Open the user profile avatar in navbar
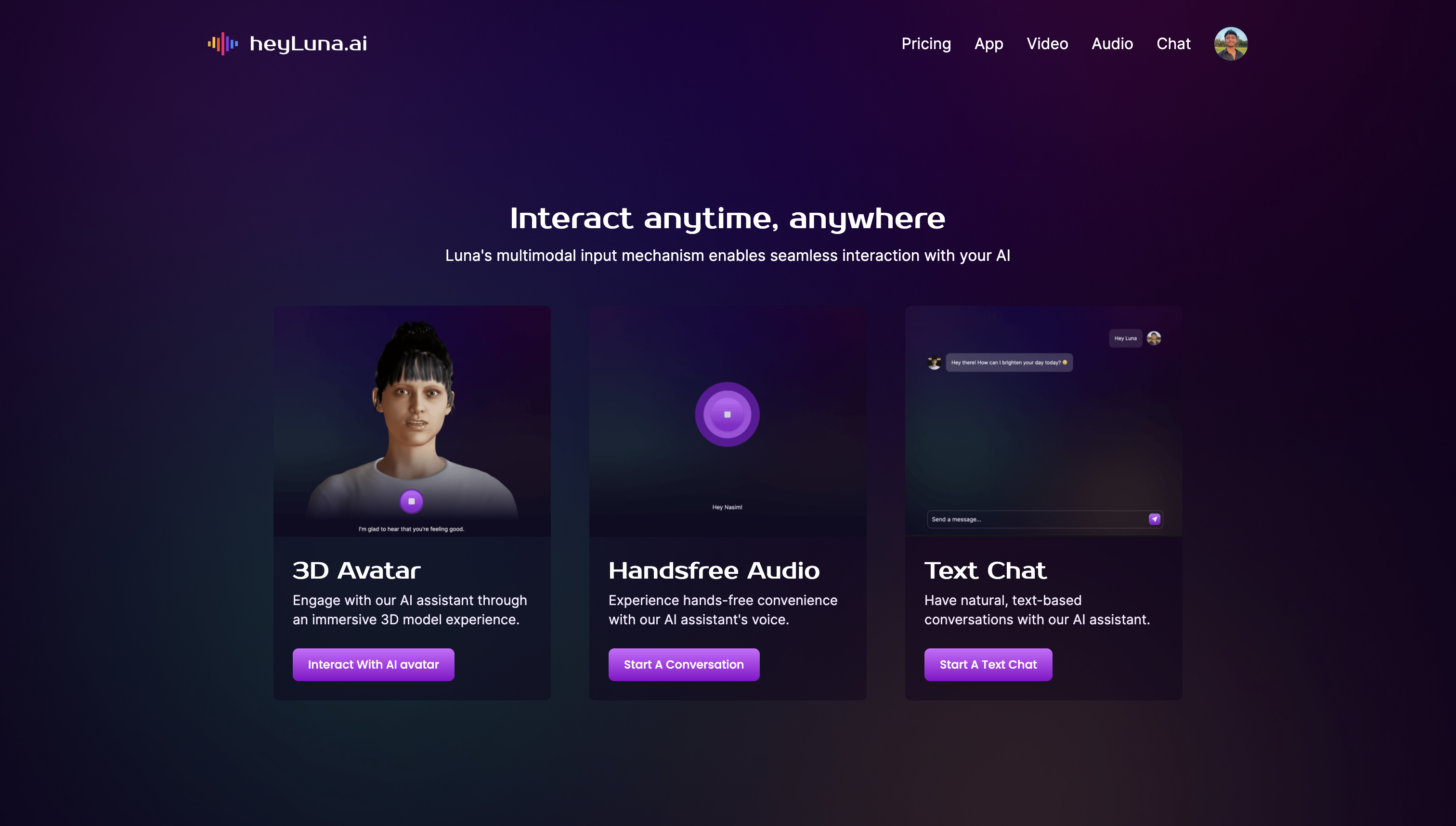The width and height of the screenshot is (1456, 826). (1230, 44)
